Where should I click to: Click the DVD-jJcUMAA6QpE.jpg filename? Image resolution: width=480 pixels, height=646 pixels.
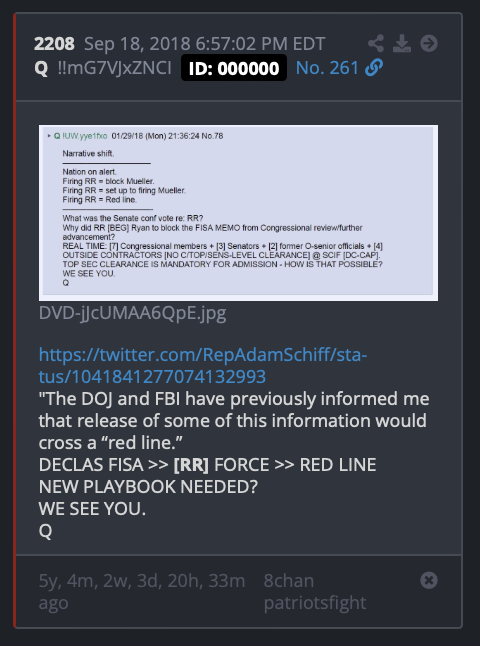[x=132, y=314]
